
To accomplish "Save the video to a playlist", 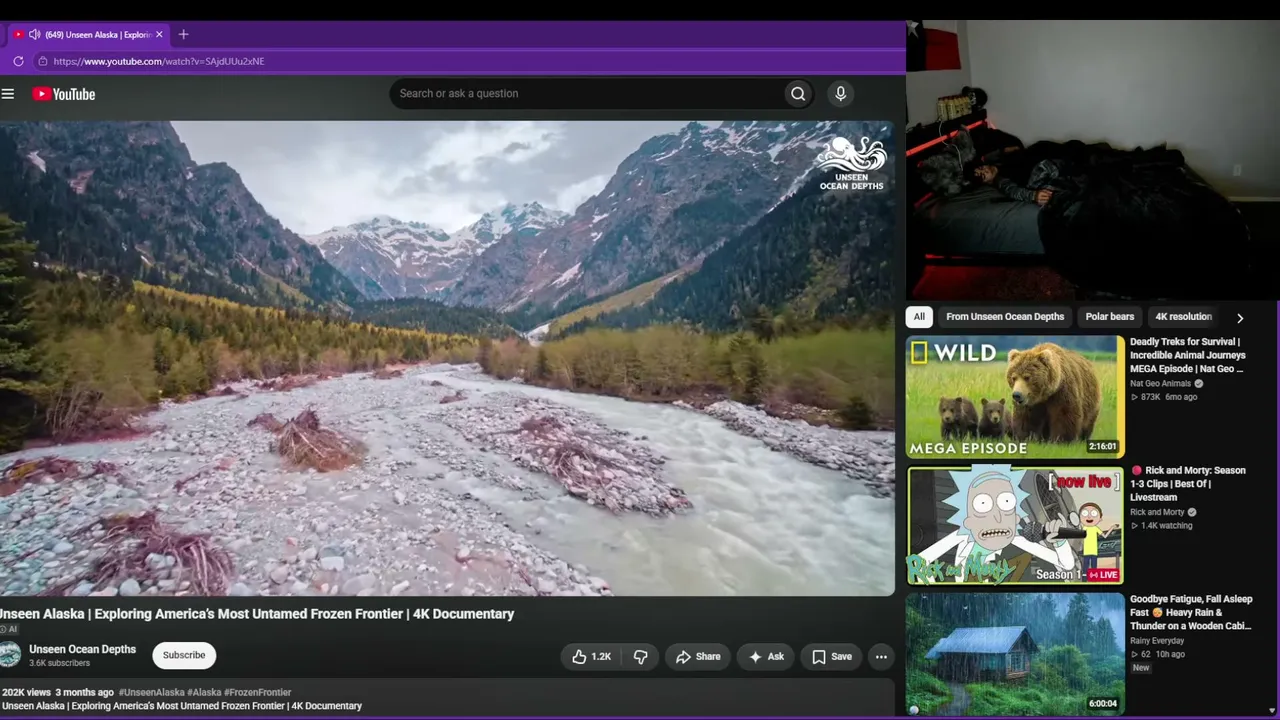I will [x=831, y=657].
